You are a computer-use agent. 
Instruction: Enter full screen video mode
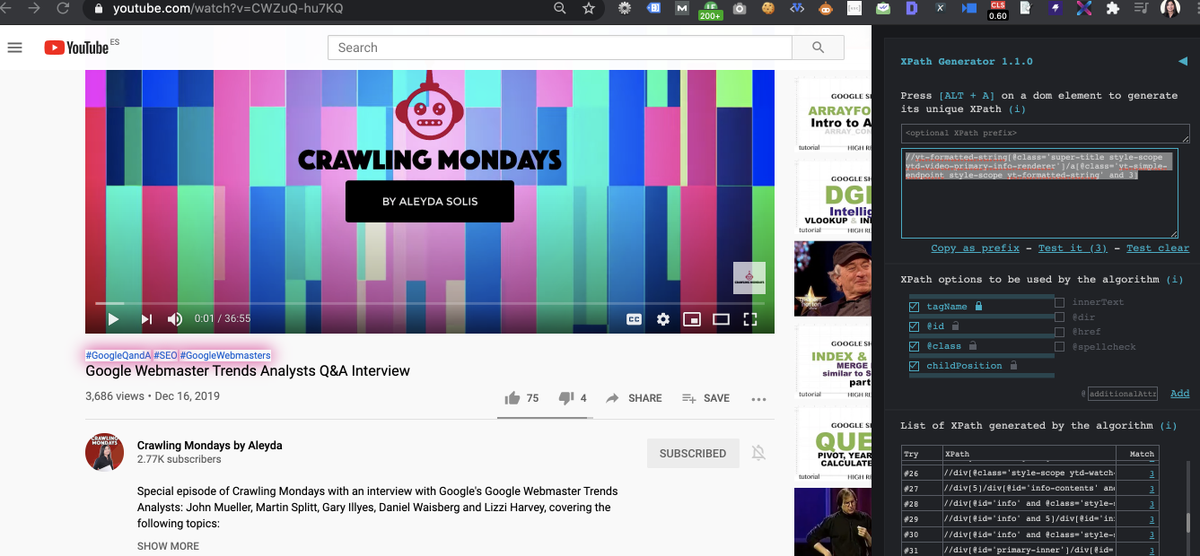pos(751,319)
